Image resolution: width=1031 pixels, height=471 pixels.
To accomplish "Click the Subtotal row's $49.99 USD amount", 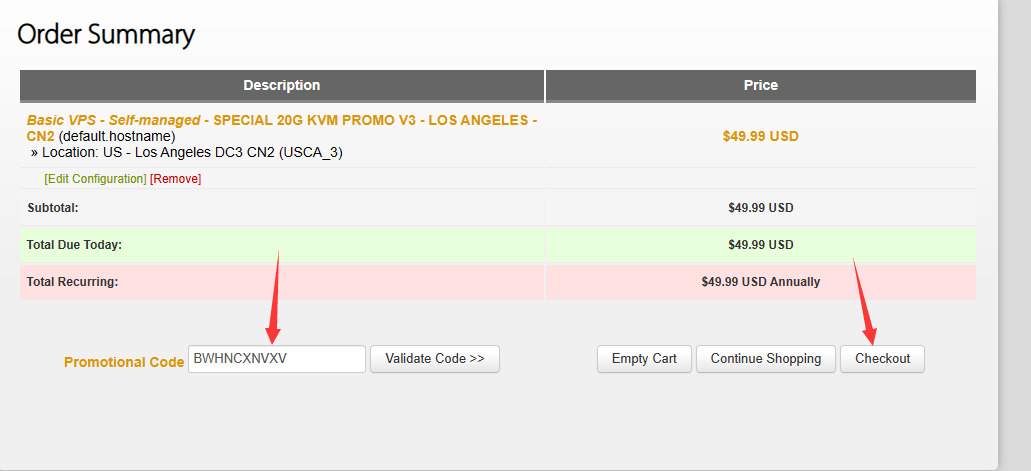I will click(760, 208).
